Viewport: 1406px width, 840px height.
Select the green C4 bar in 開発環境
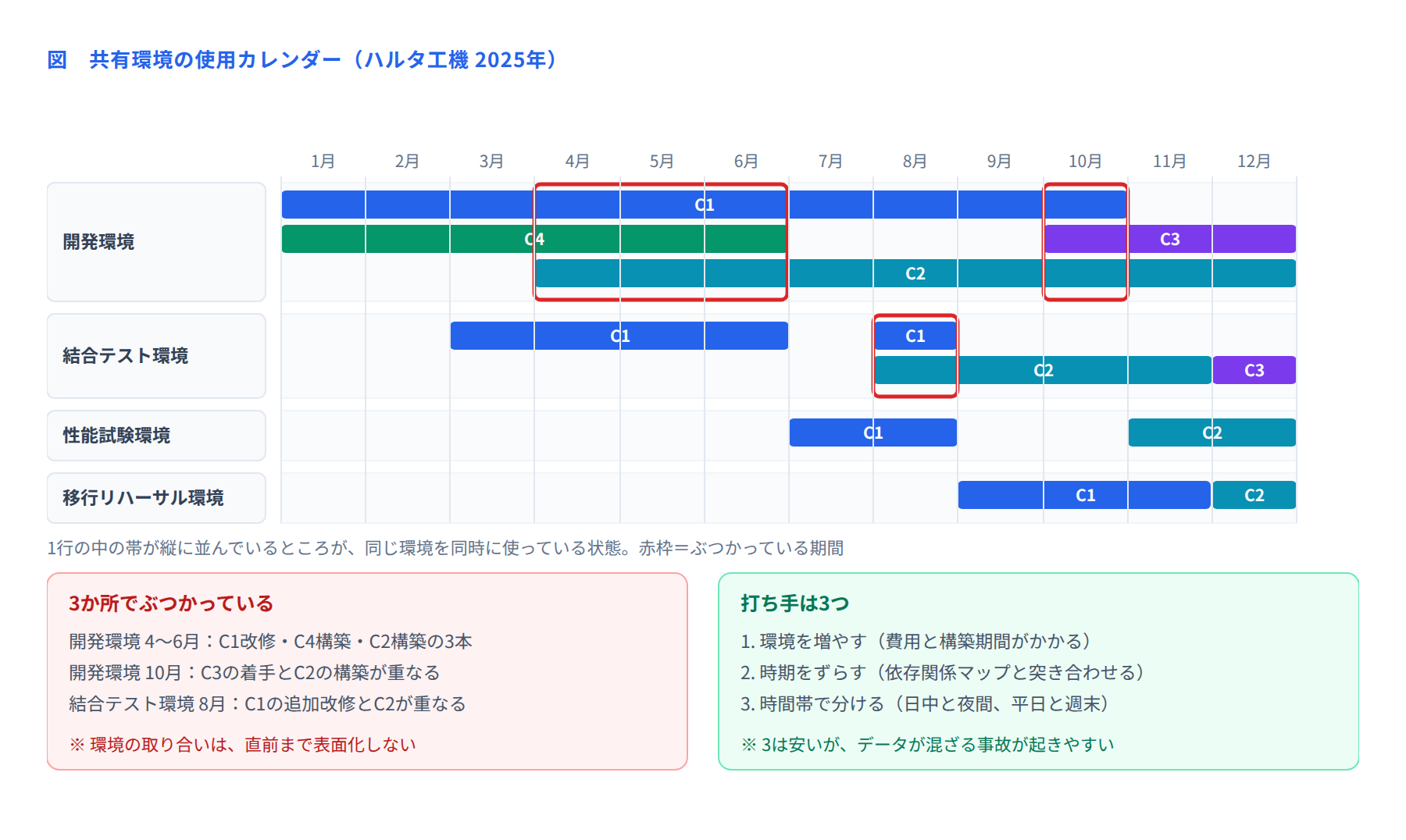534,239
